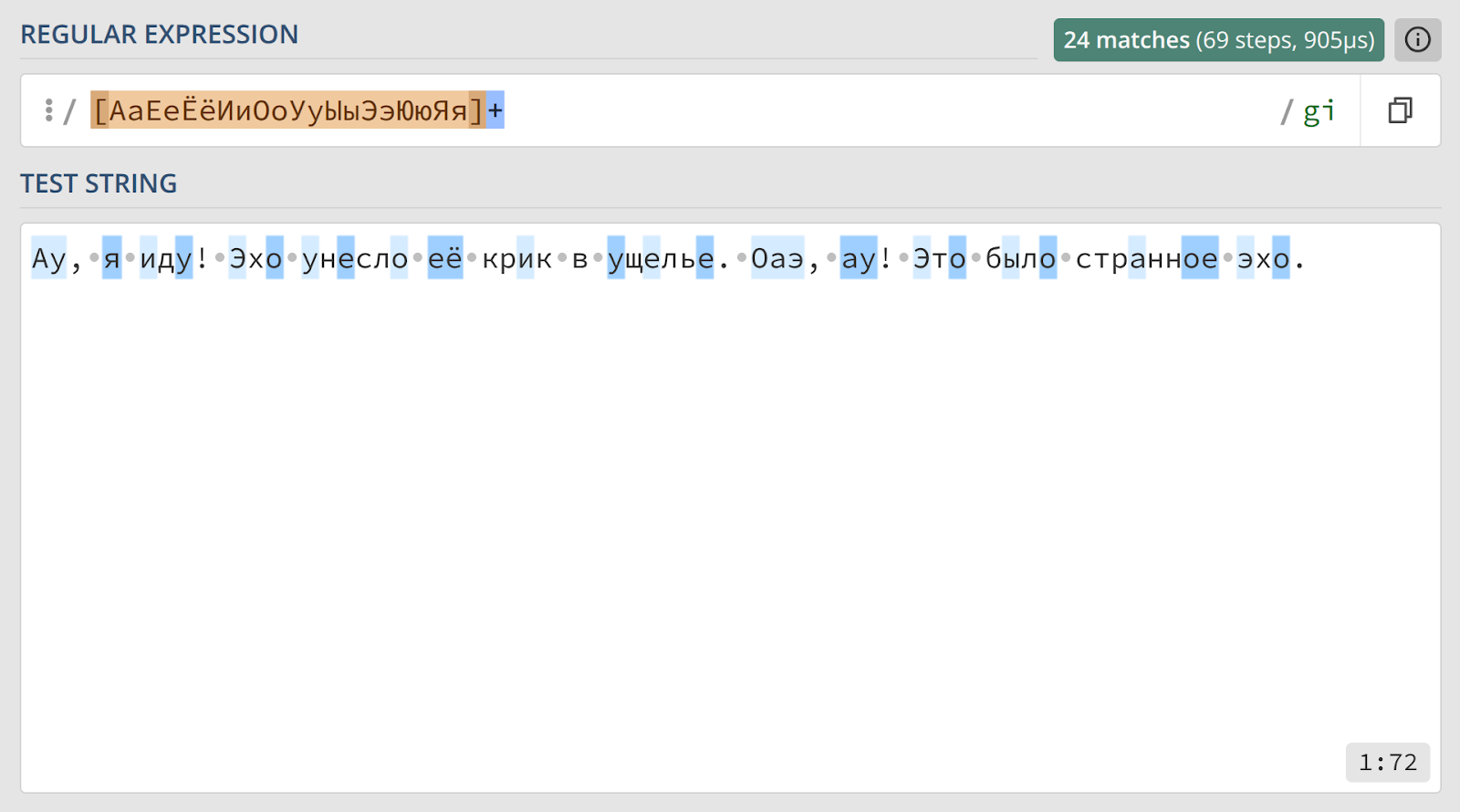The width and height of the screenshot is (1460, 812).
Task: Click the word 'ущелье' in test string
Action: [x=661, y=258]
